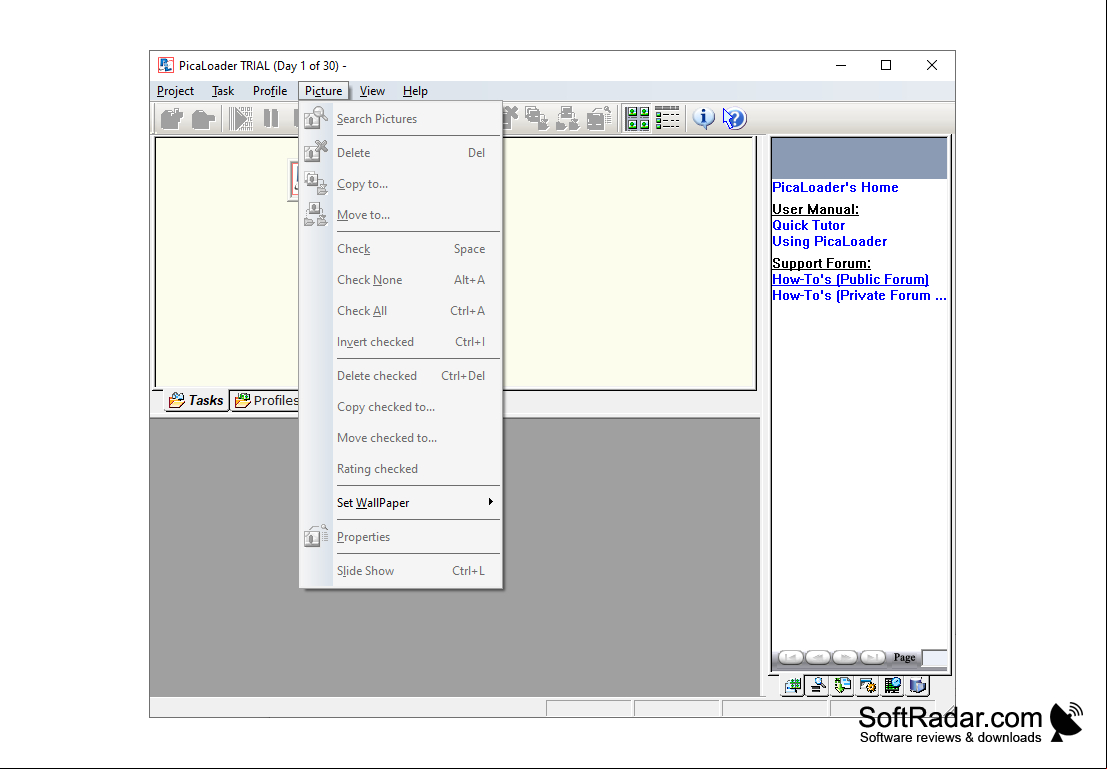Open the View menu
The width and height of the screenshot is (1107, 769).
tap(372, 91)
